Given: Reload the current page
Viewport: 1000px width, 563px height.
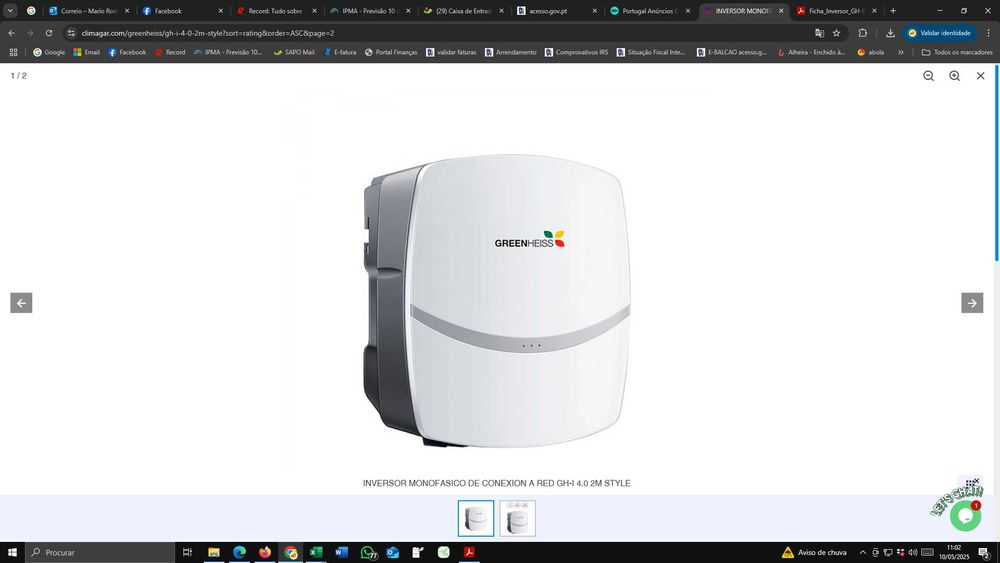Looking at the screenshot, I should tap(48, 33).
